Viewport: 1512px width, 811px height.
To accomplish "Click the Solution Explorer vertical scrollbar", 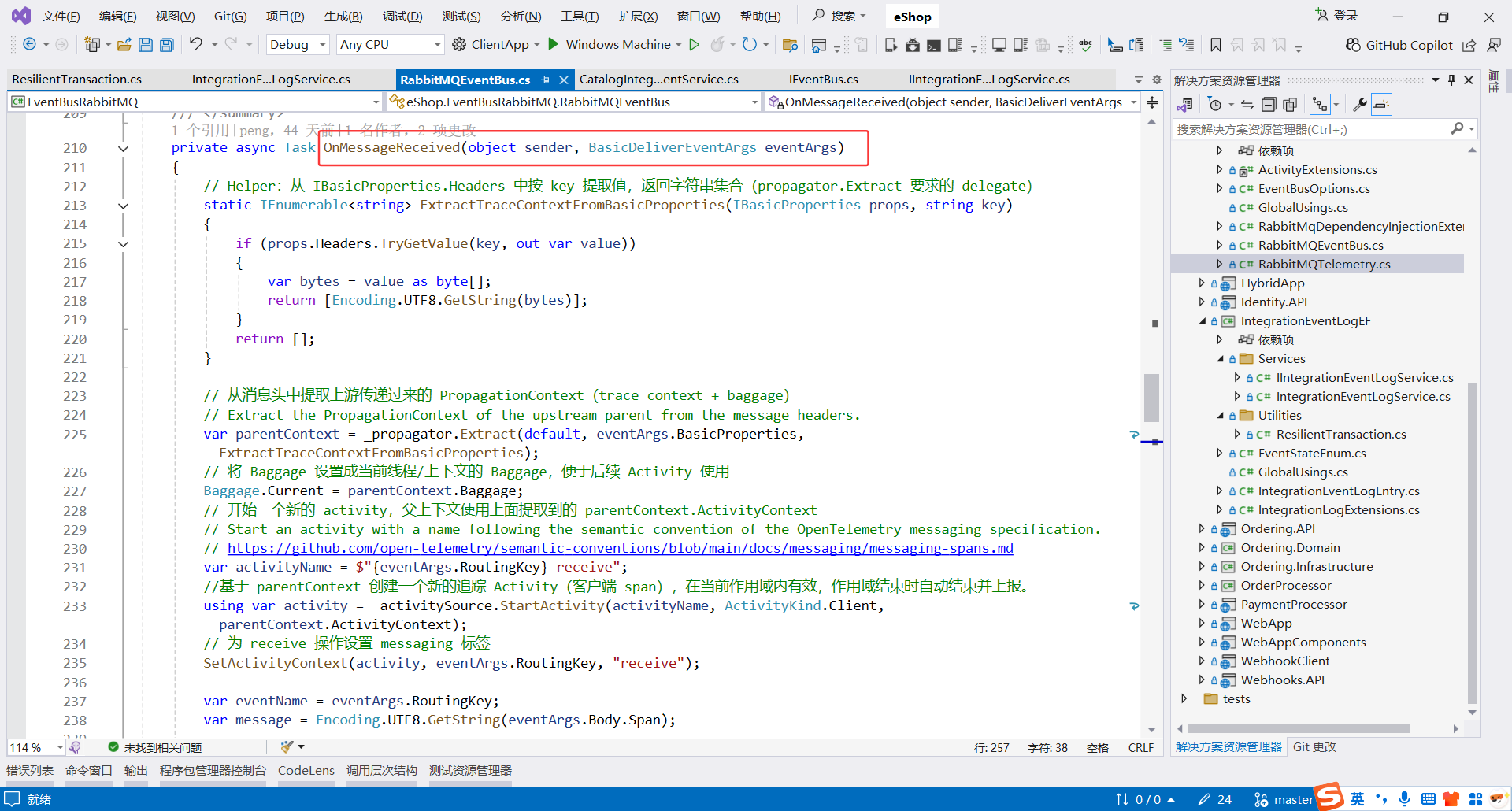I will [x=1472, y=543].
